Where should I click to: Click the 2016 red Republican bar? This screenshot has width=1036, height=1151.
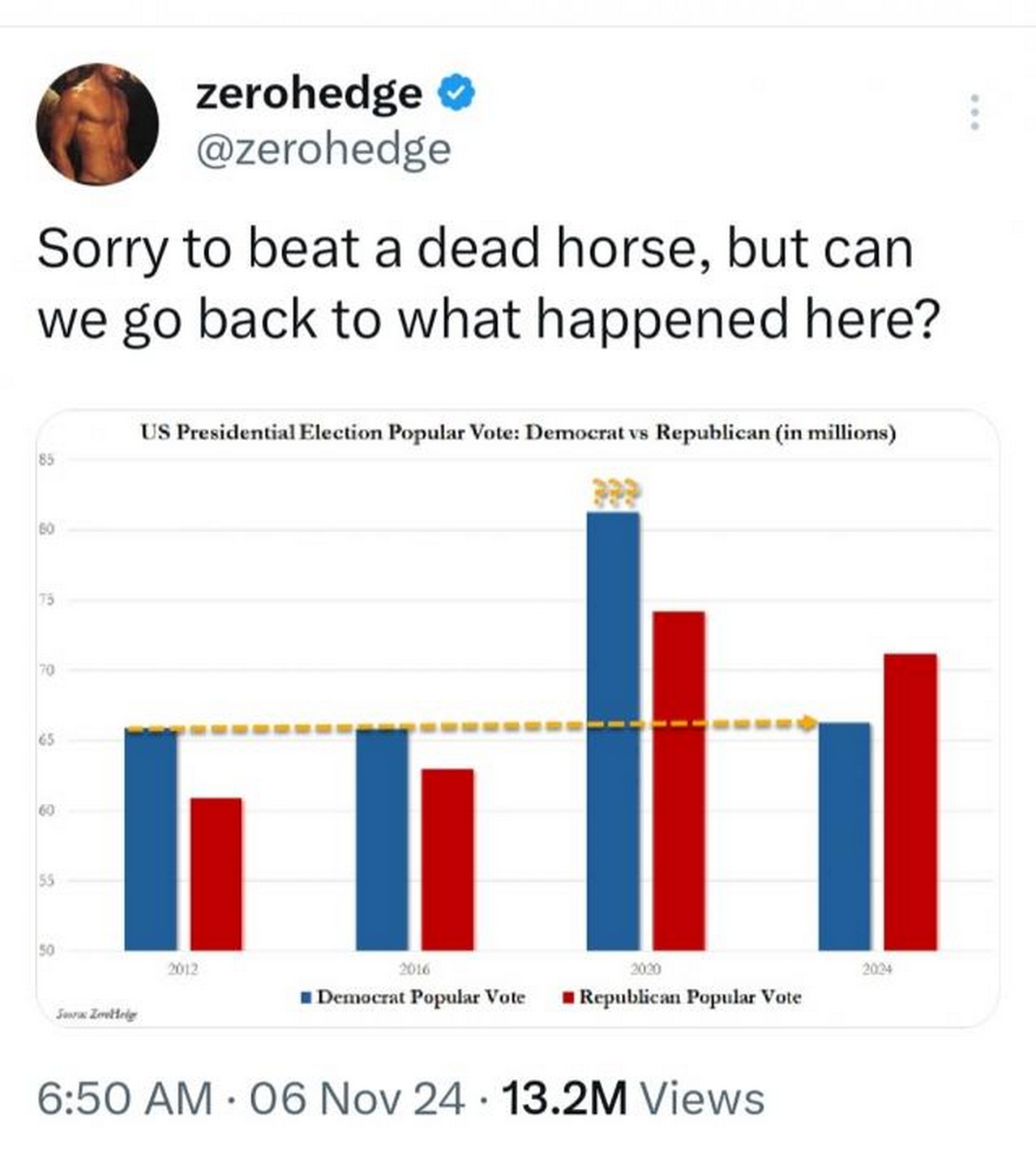coord(447,859)
